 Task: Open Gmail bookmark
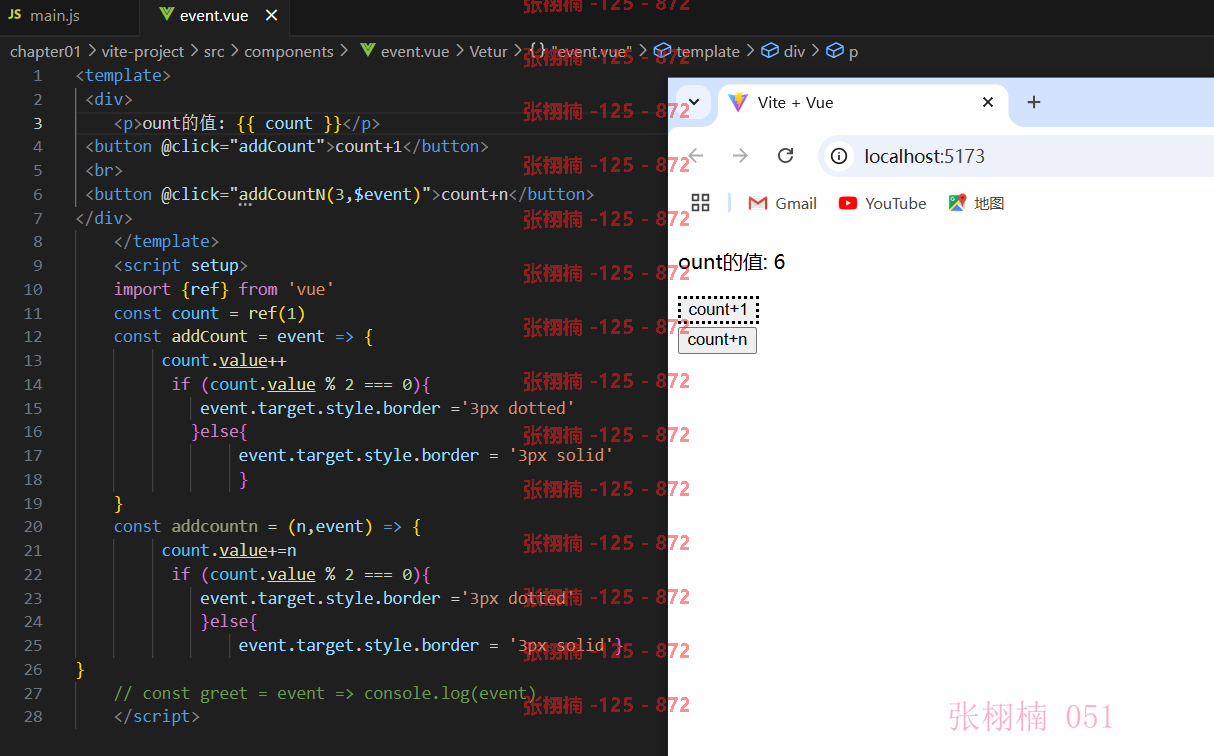tap(783, 203)
